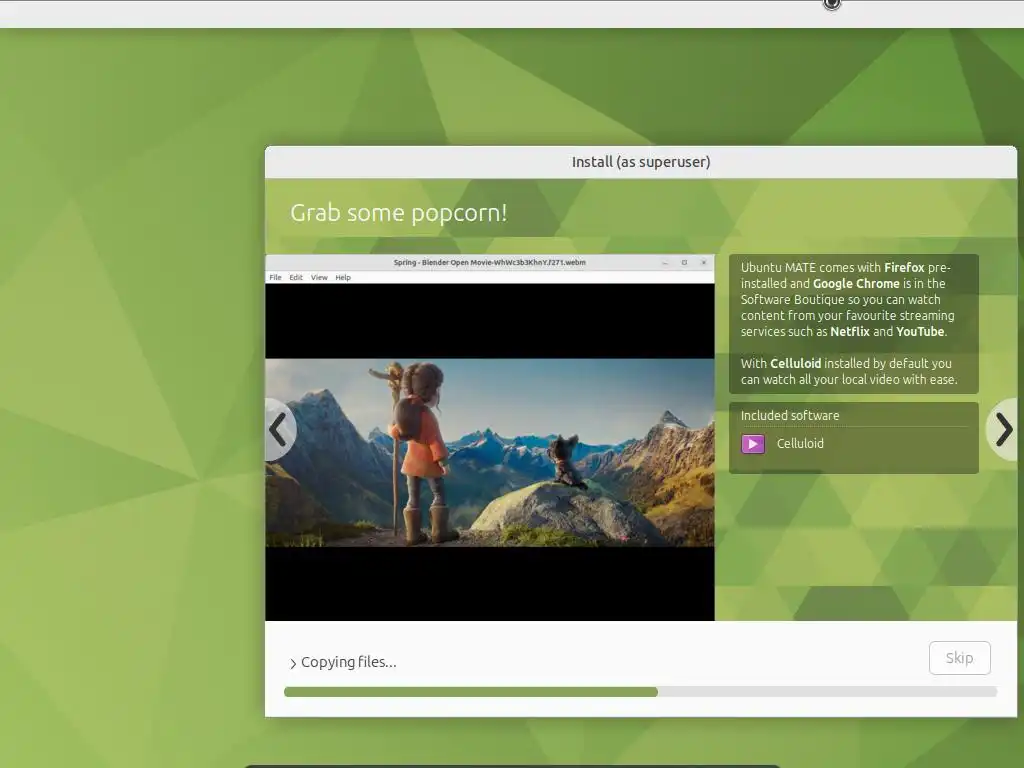This screenshot has height=768, width=1024.
Task: Go to the previous slide with left arrow
Action: click(280, 429)
